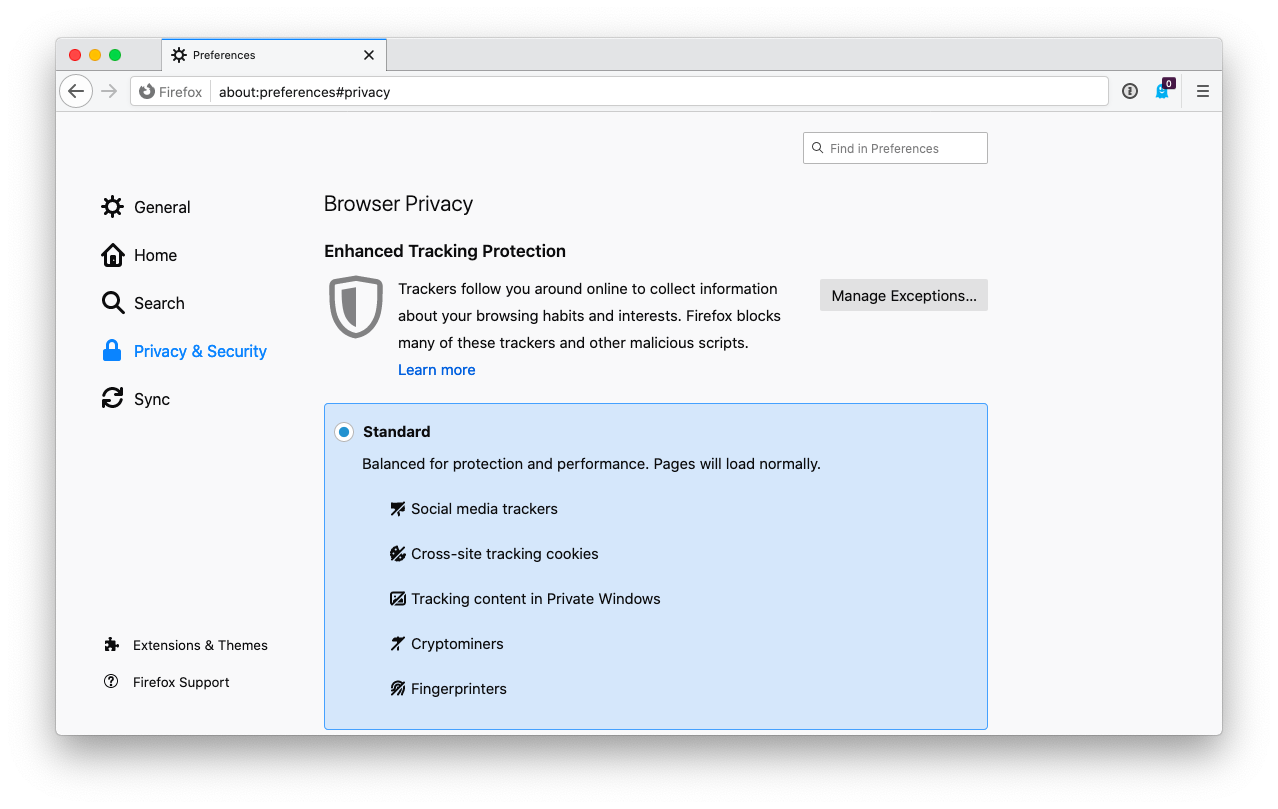Click the Privacy & Security lock icon

113,351
